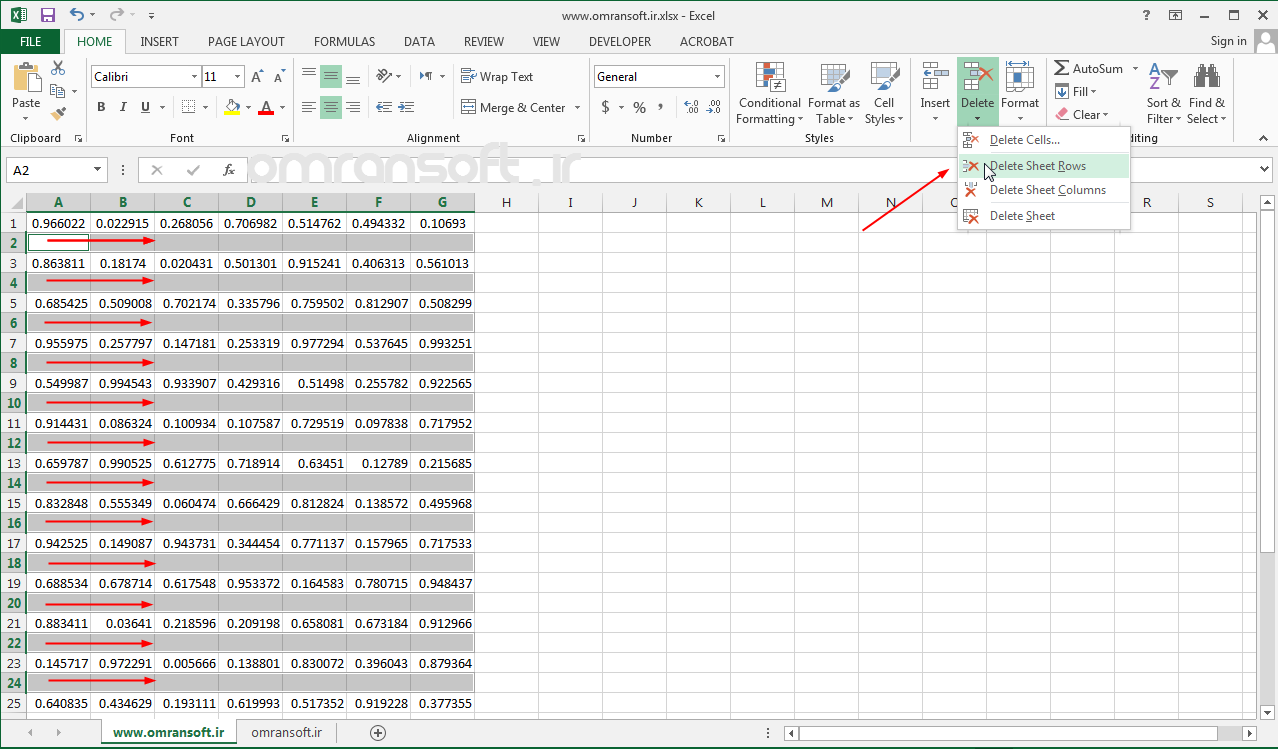Click the Format Painter brush icon

58,114
